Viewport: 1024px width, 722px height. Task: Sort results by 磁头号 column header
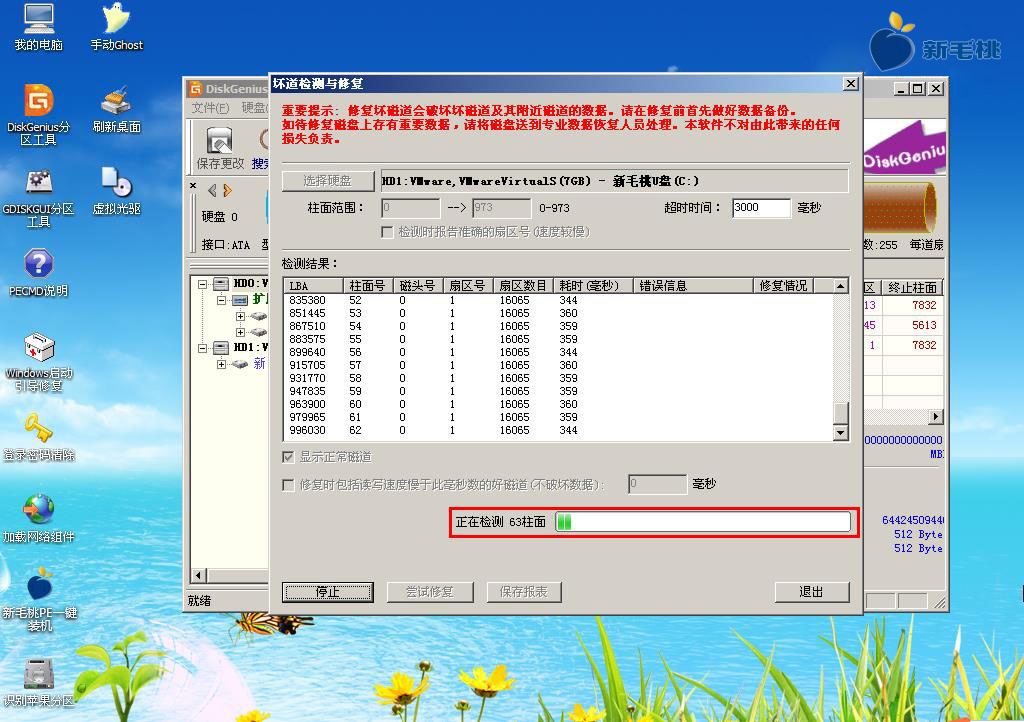pos(418,286)
